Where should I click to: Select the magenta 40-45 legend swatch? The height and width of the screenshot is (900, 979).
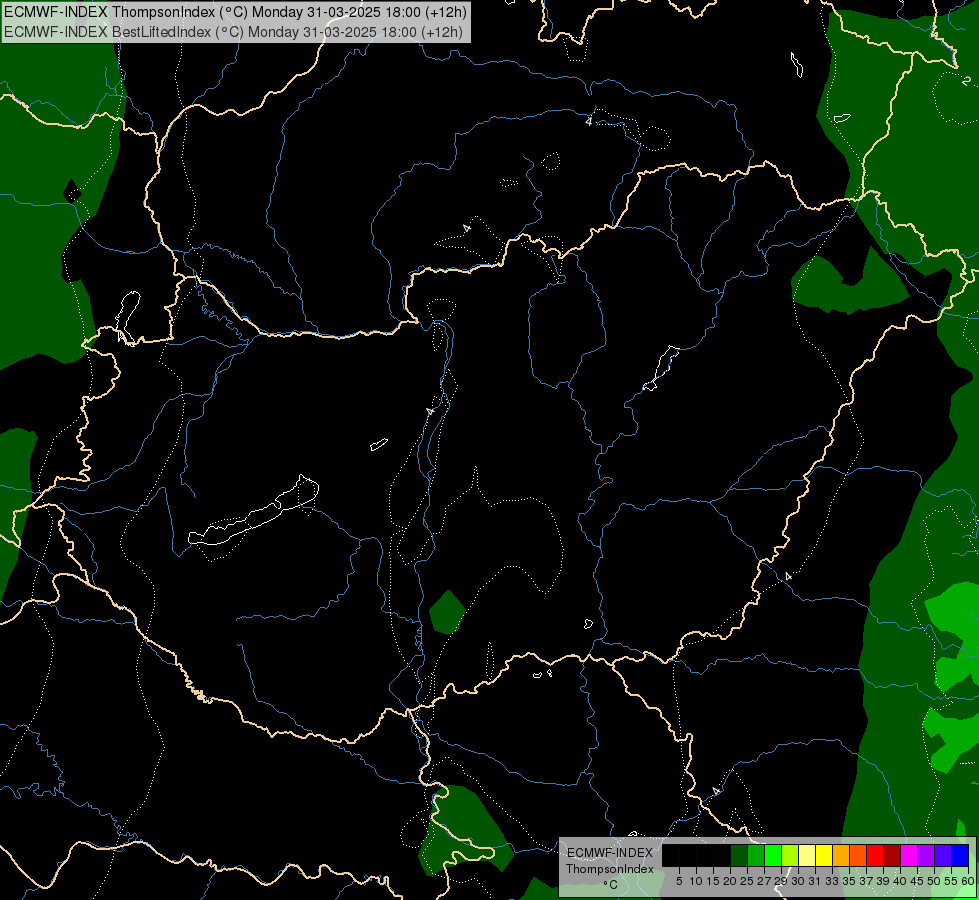point(909,855)
